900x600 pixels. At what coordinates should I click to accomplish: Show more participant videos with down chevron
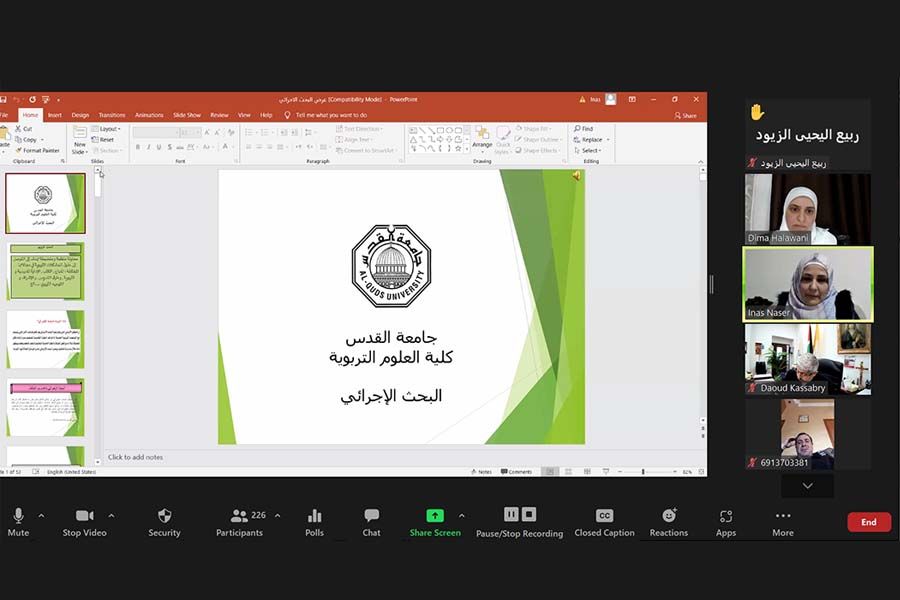808,486
